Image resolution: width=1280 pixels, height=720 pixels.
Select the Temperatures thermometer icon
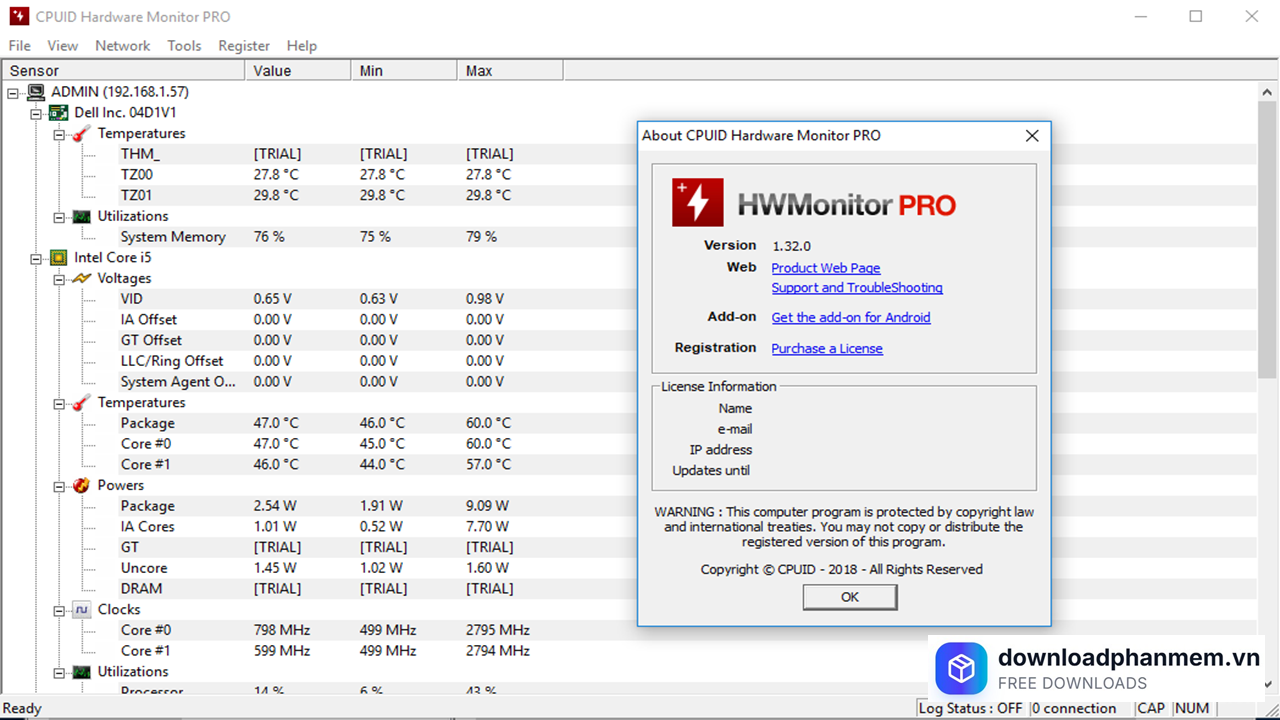click(79, 133)
